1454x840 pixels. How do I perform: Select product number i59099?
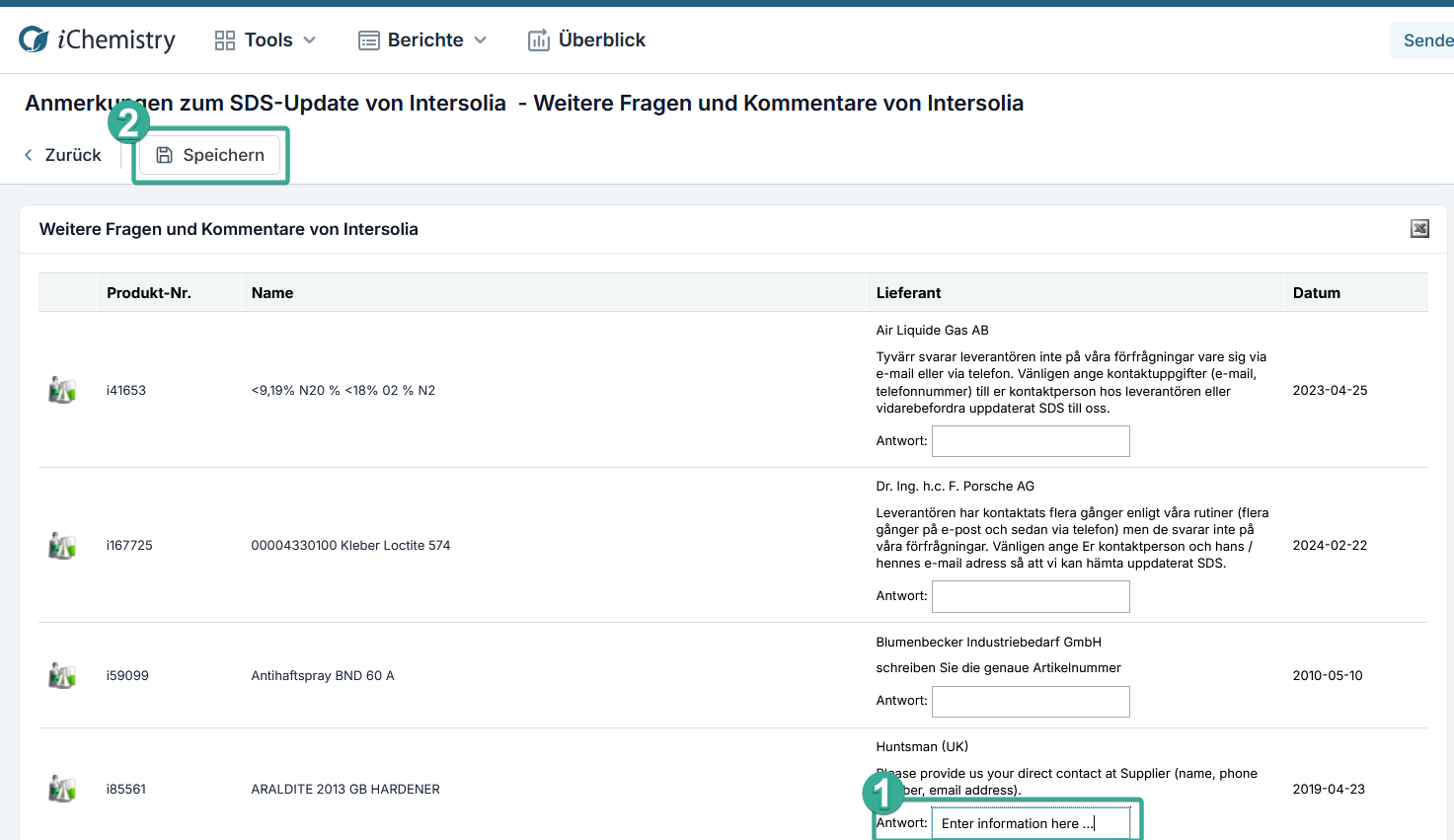(127, 675)
